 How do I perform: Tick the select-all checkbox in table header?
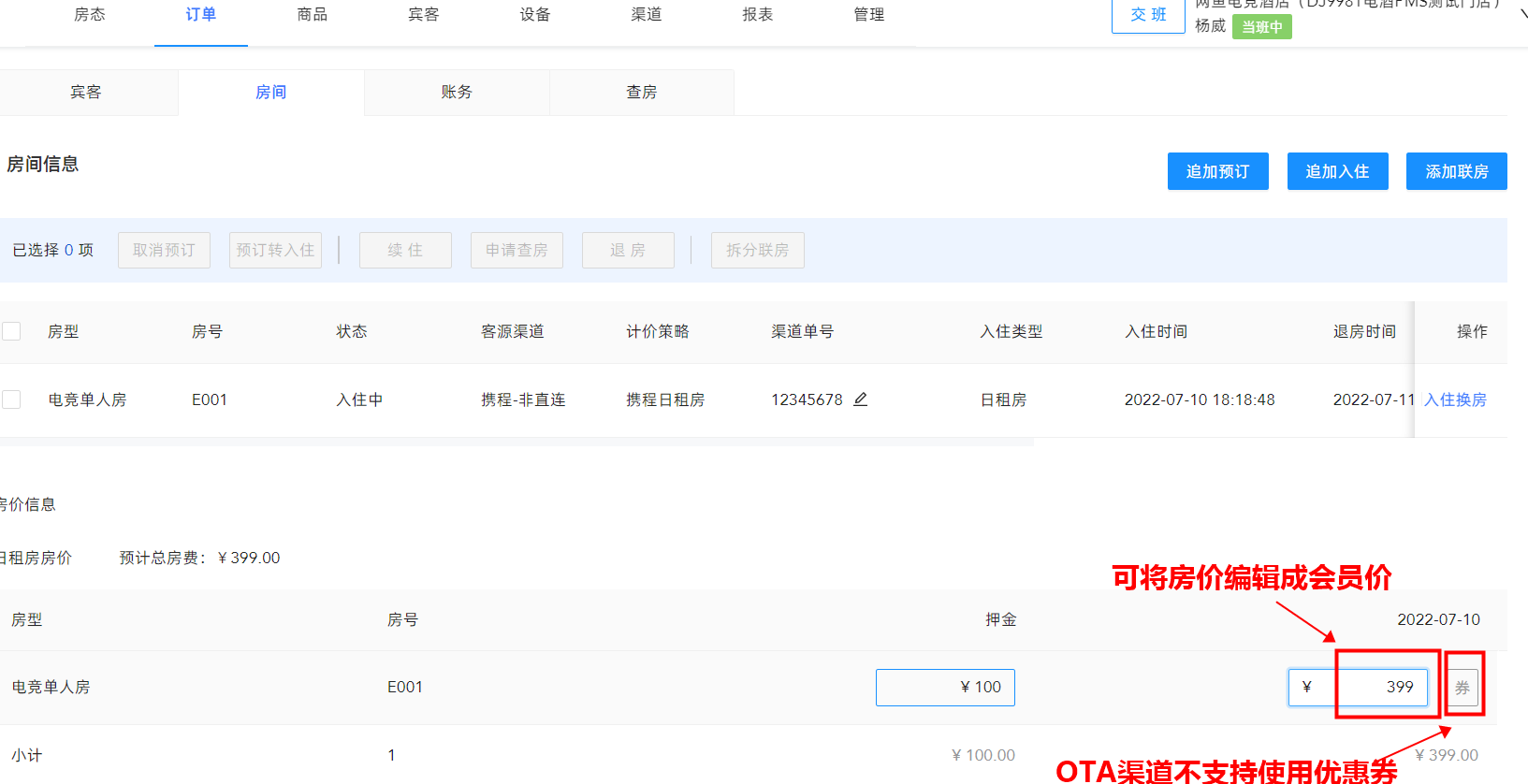tap(11, 331)
